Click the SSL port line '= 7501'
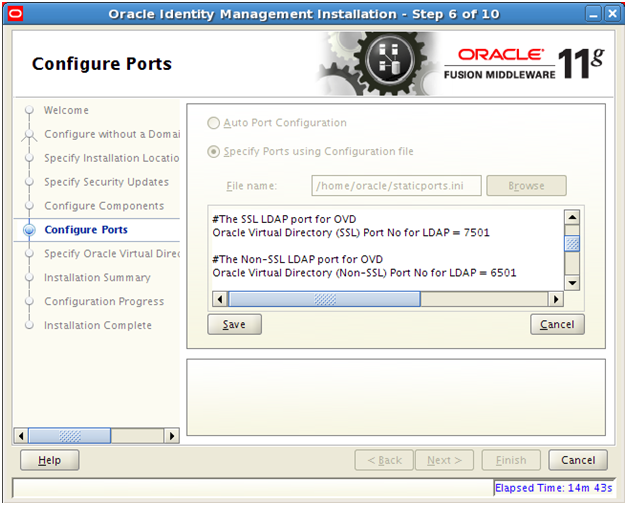Viewport: 627px width, 505px height. click(351, 233)
